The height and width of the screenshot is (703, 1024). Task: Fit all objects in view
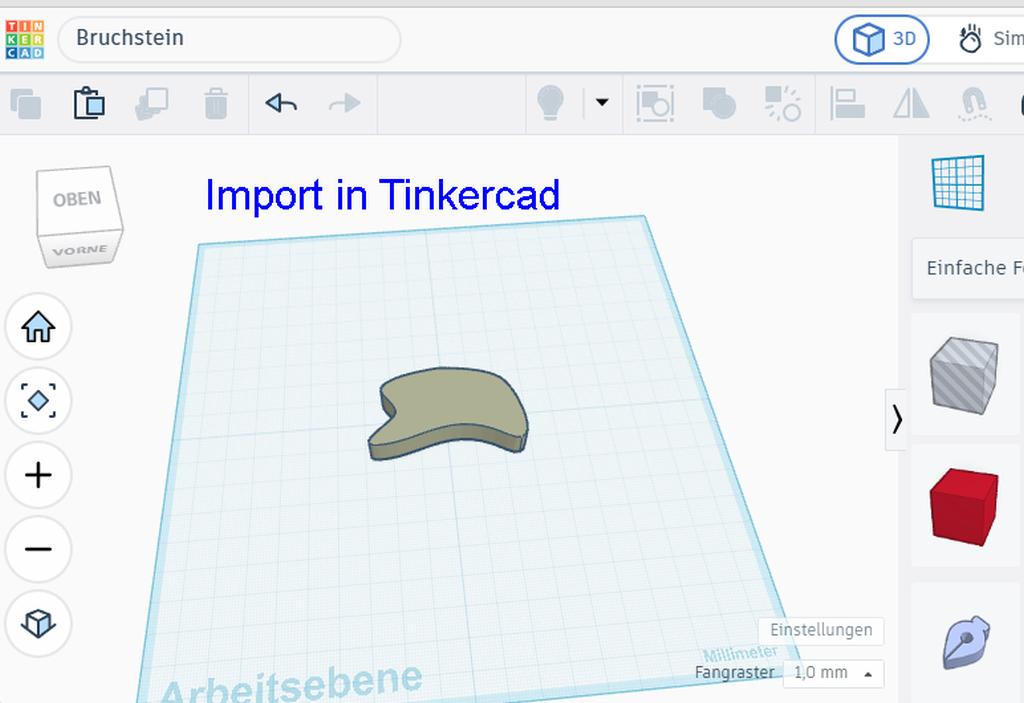click(x=39, y=401)
